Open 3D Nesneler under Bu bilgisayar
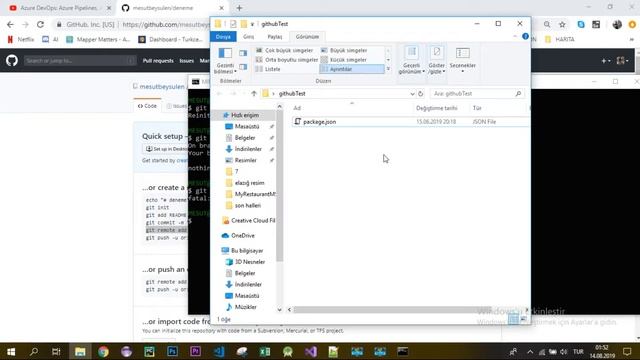 250,262
